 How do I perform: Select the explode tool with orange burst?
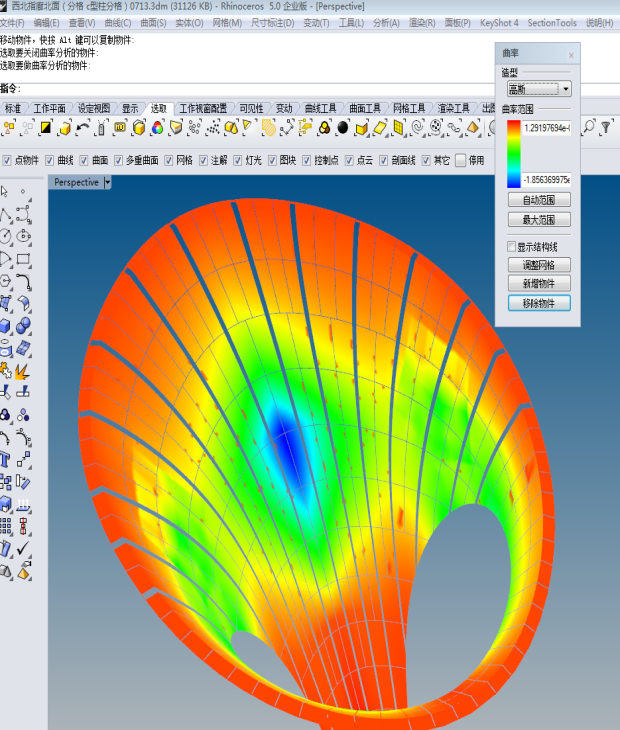point(22,371)
